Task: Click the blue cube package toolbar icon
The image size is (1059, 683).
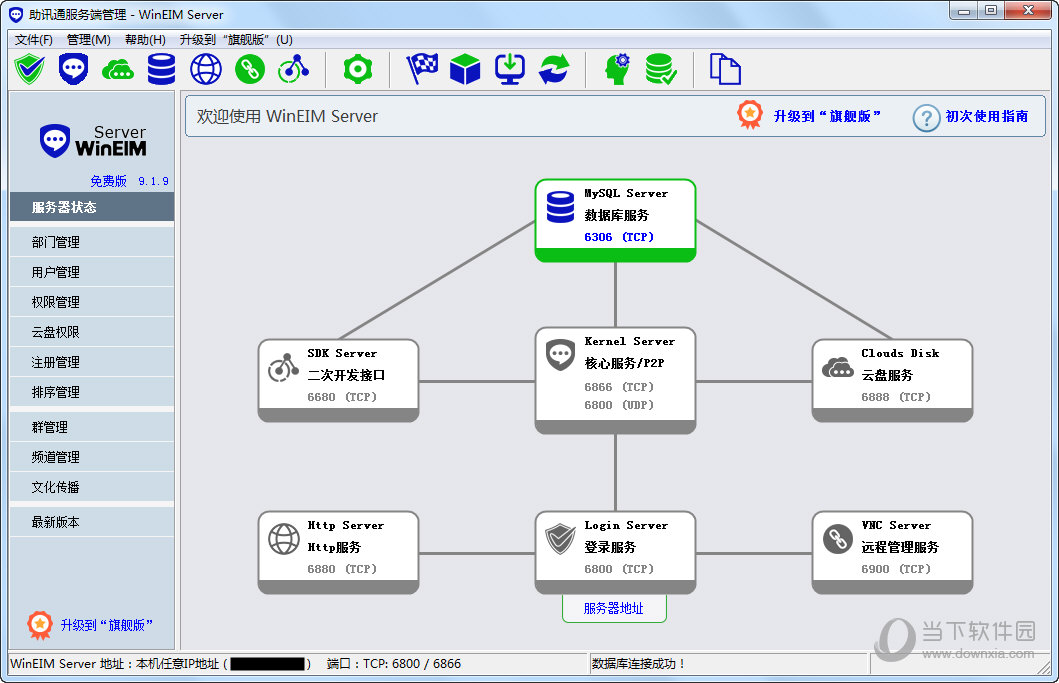Action: point(465,69)
